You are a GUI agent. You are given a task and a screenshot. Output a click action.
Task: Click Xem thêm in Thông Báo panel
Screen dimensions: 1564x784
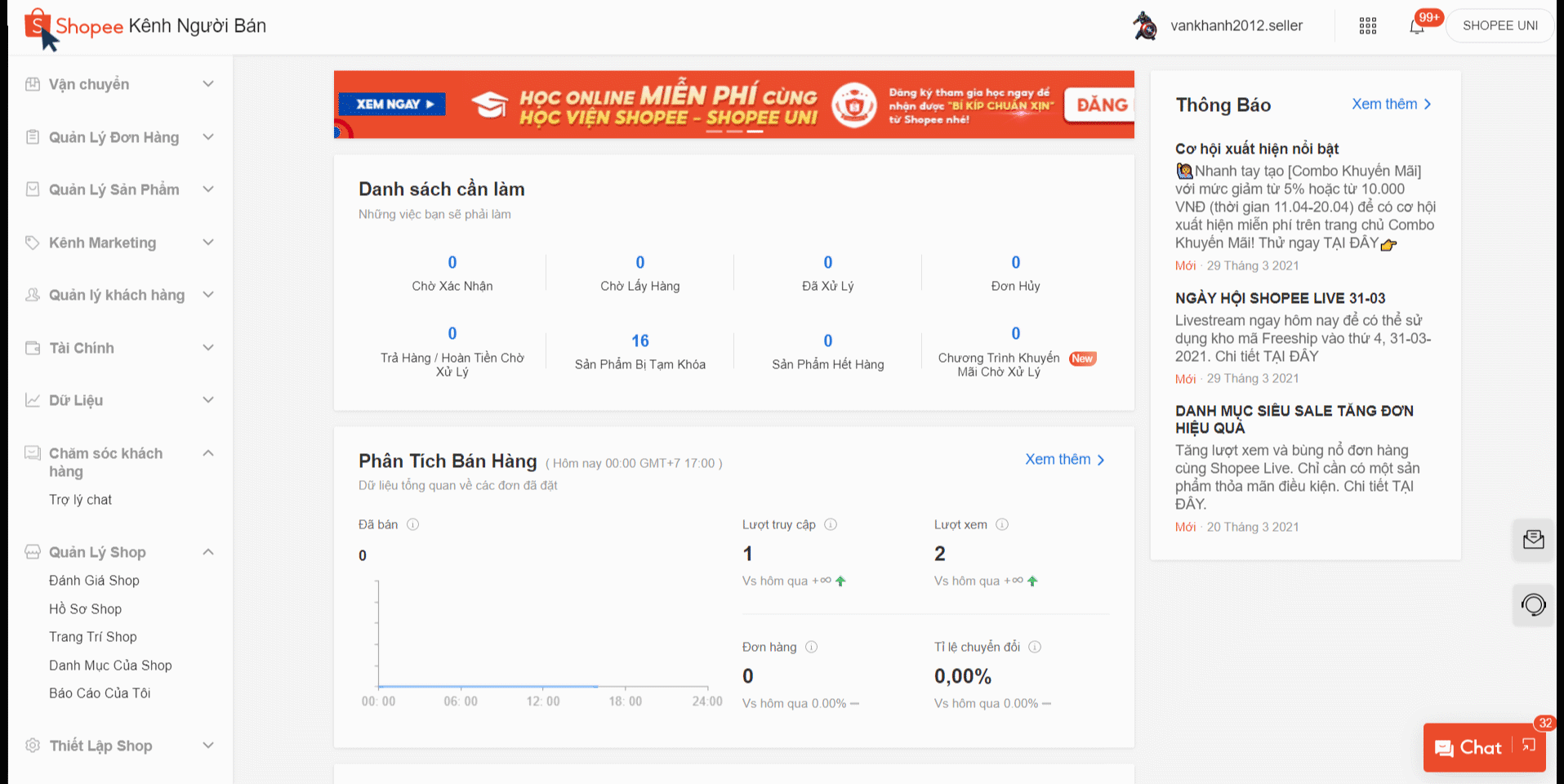pos(1392,105)
